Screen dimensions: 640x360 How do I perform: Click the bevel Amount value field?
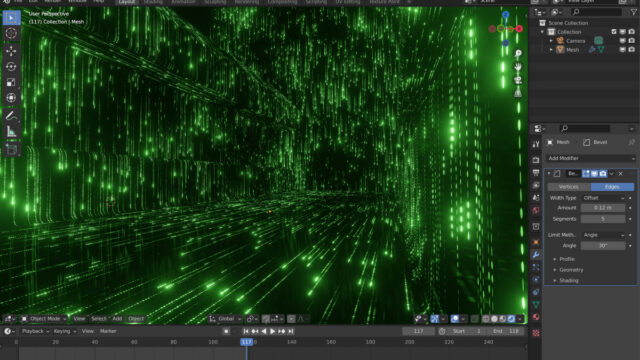(603, 208)
